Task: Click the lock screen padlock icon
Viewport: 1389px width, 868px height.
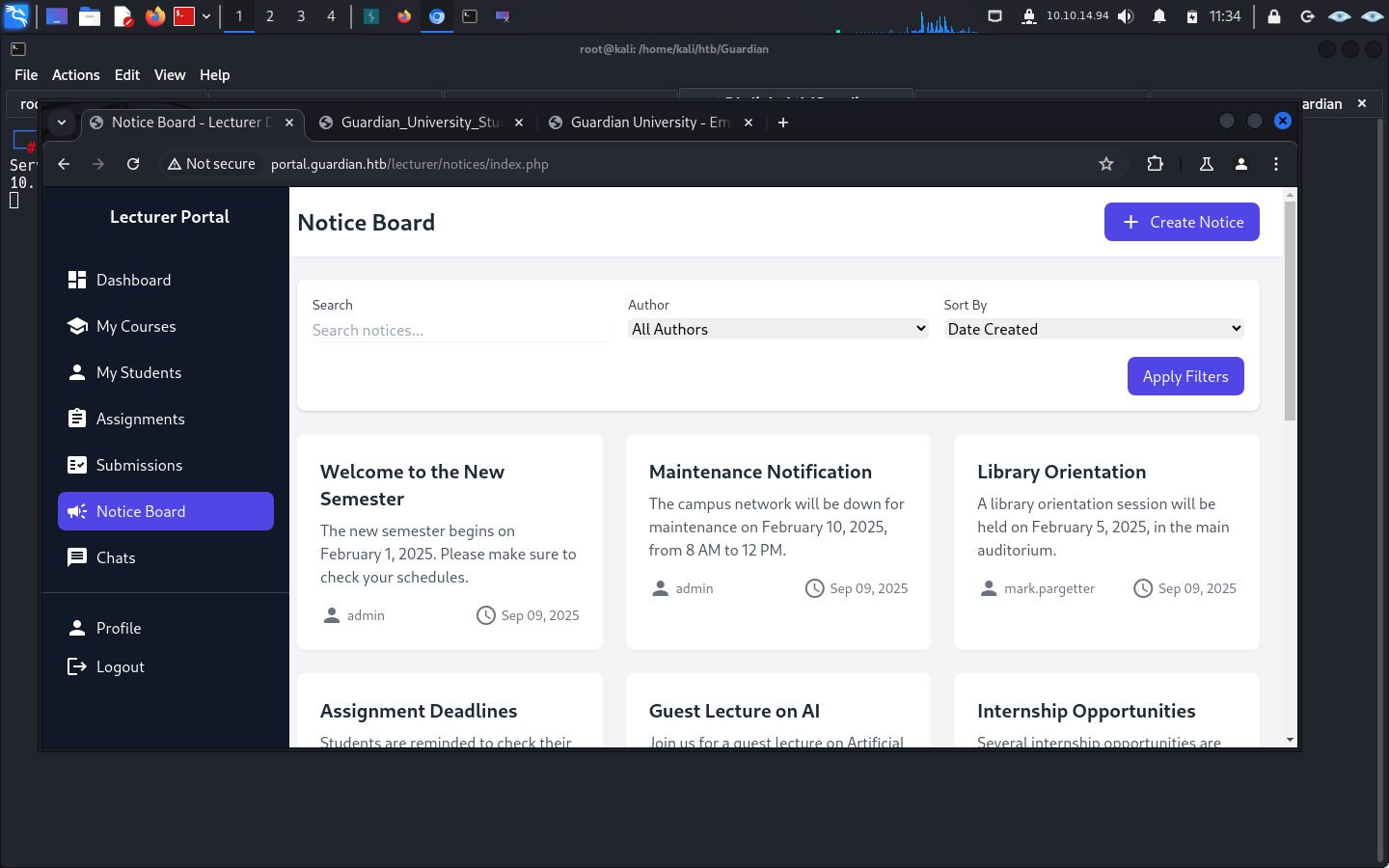Action: [1274, 16]
